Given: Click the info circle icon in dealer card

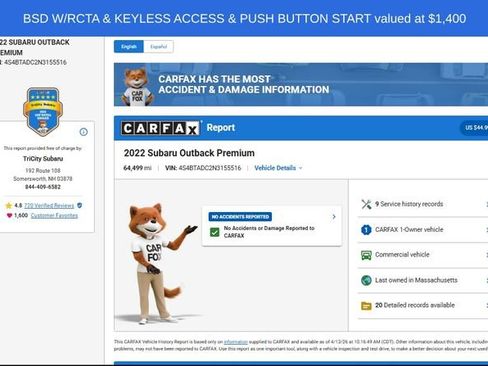Looking at the screenshot, I should 84,132.
